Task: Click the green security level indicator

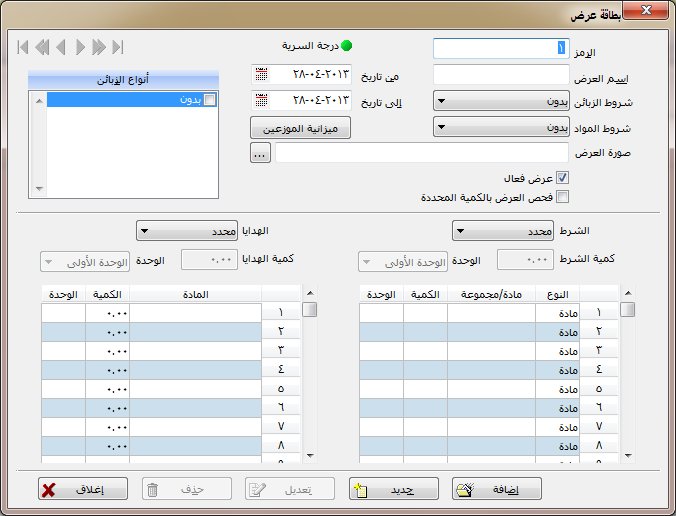Action: click(x=347, y=46)
